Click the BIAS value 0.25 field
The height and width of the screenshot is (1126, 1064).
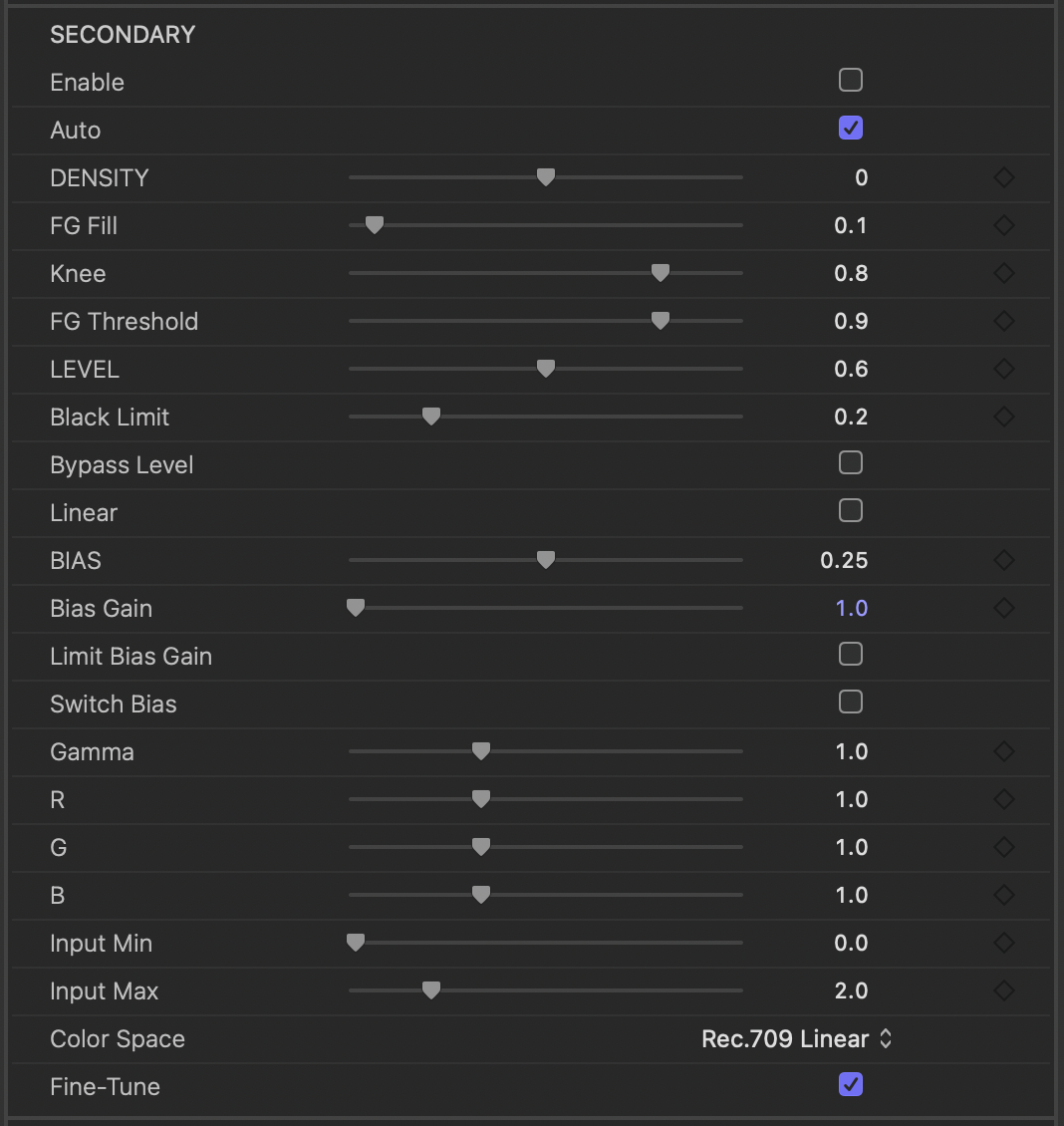tap(844, 561)
